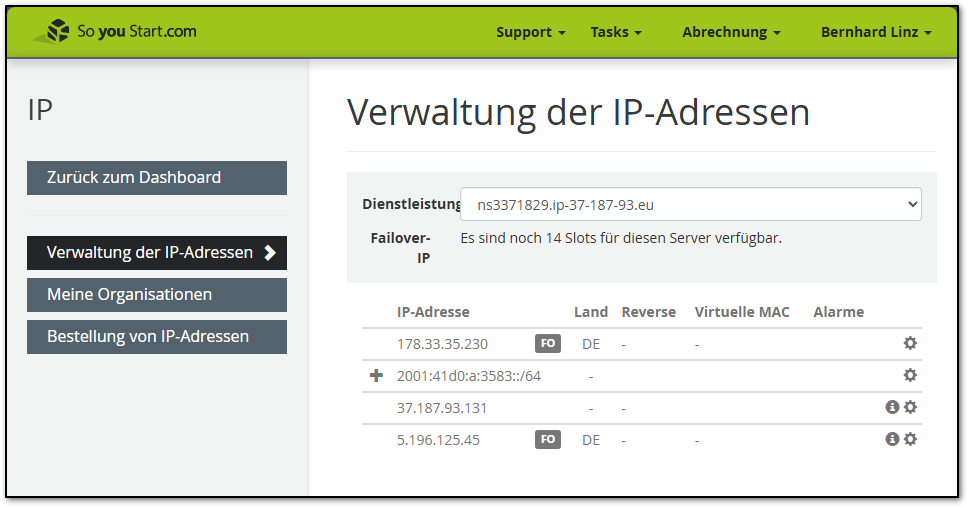Open the Tasks menu
Image resolution: width=968 pixels, height=507 pixels.
615,32
